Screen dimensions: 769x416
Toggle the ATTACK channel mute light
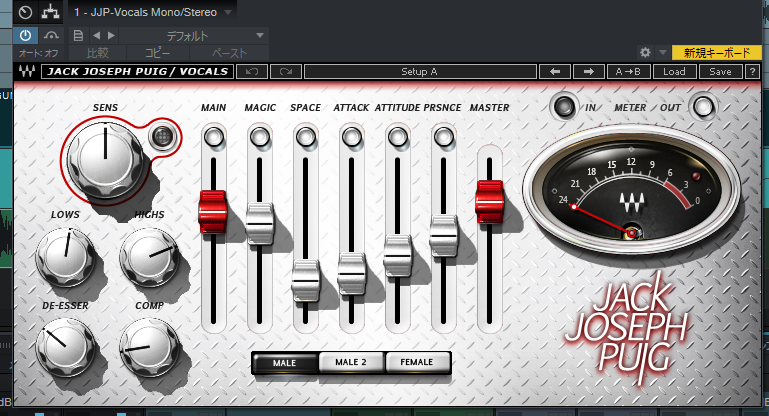pos(352,137)
